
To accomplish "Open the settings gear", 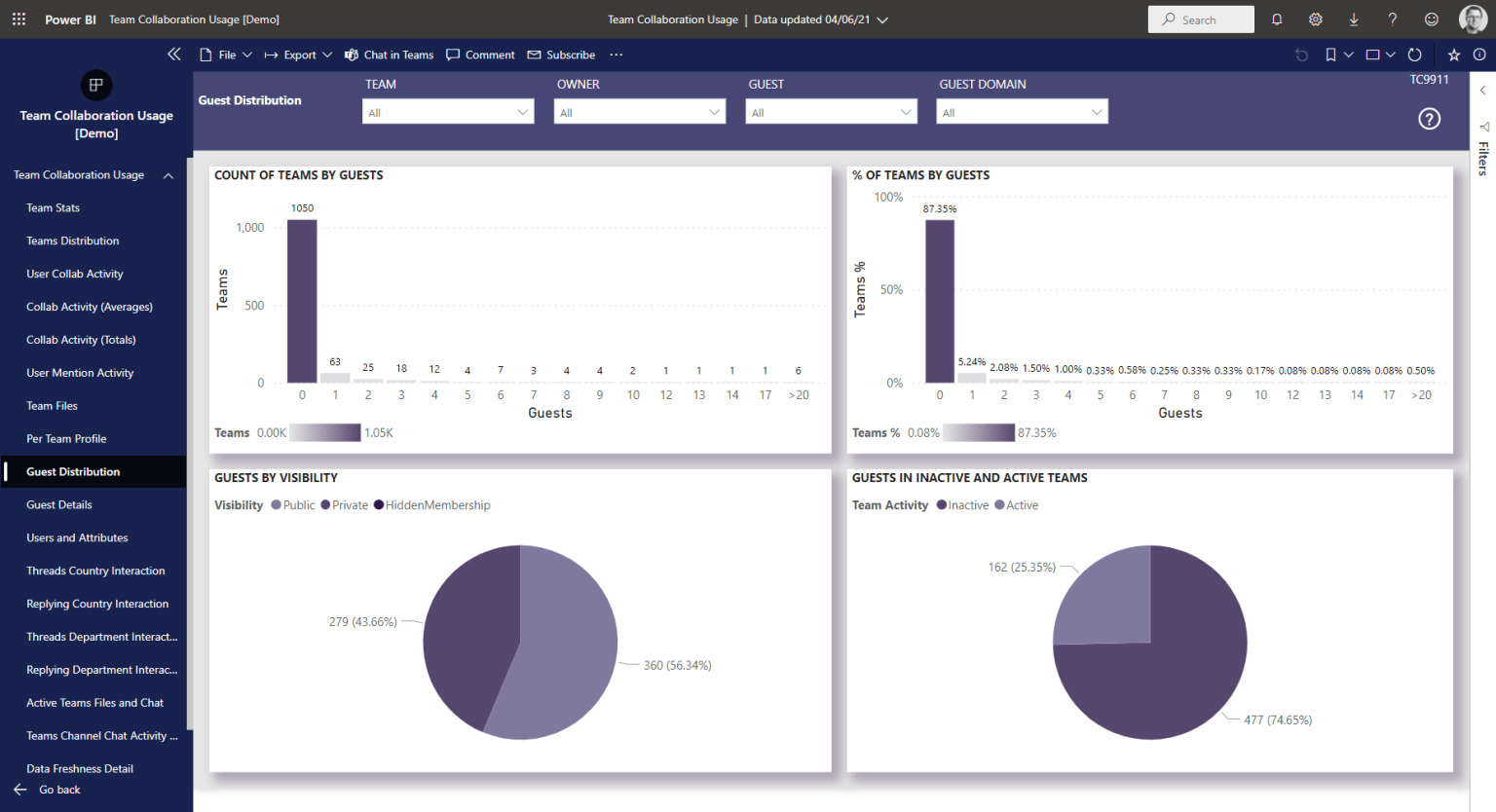I will coord(1316,19).
